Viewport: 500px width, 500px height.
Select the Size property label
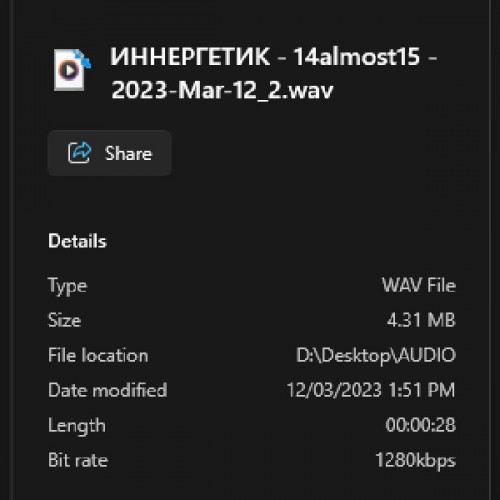[x=64, y=320]
